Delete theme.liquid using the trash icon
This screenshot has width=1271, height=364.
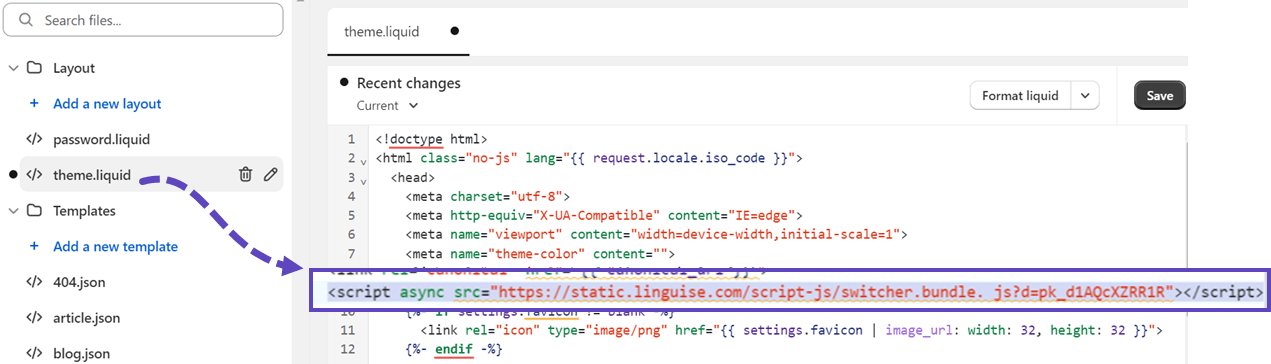(245, 175)
